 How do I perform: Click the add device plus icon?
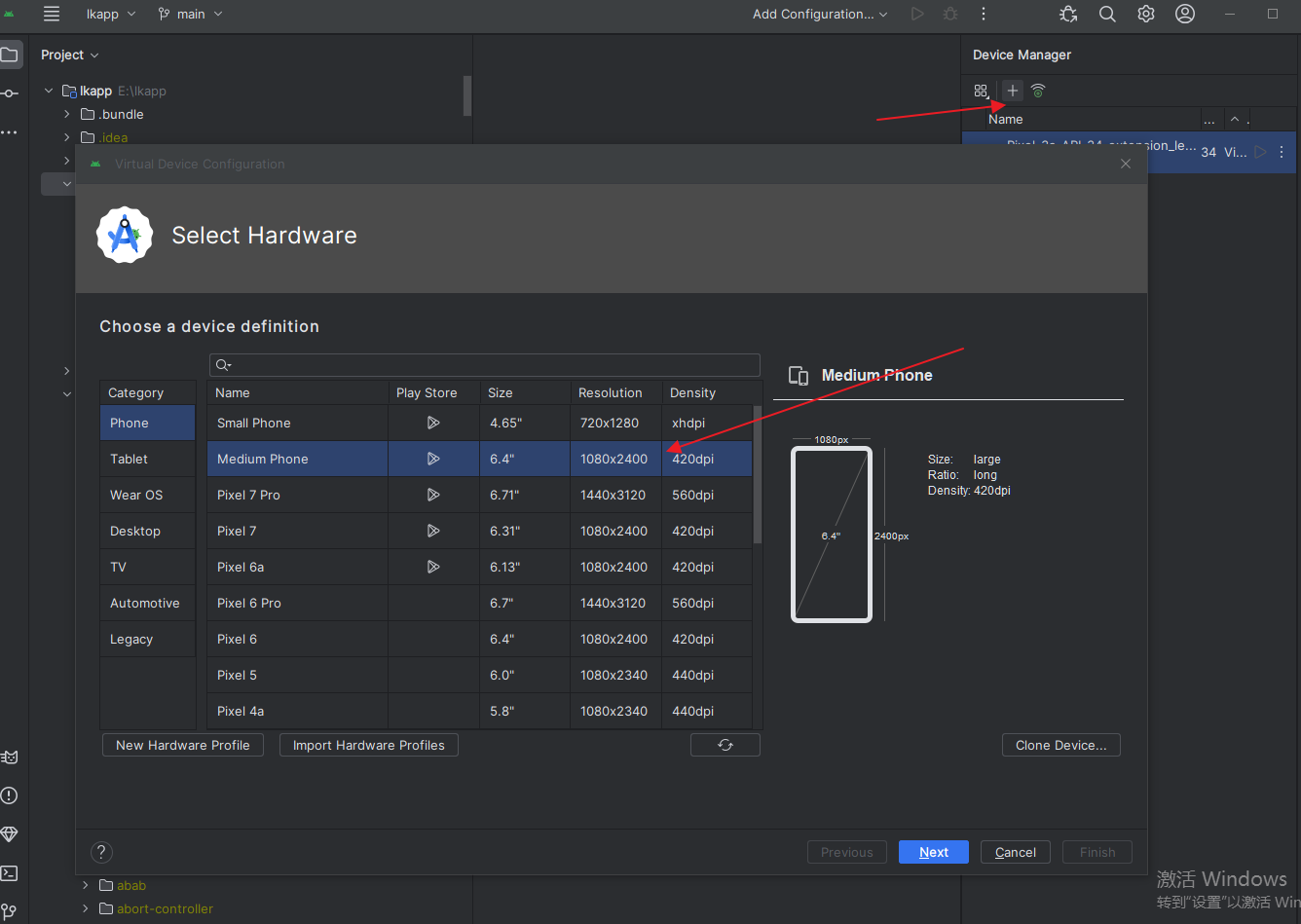point(1013,91)
